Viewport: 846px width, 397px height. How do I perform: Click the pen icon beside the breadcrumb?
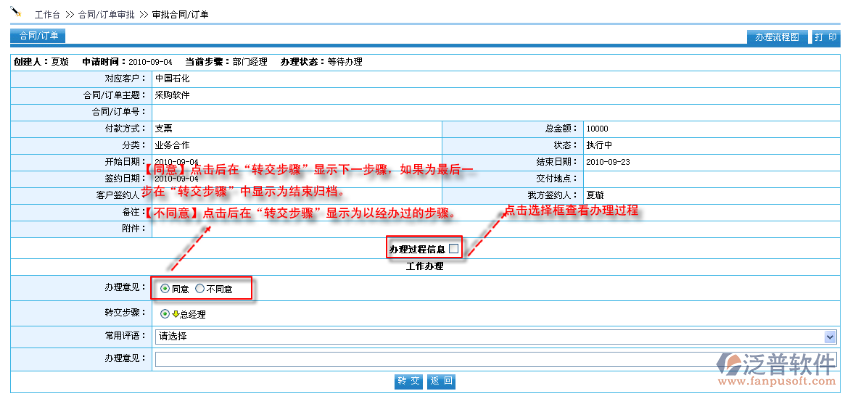click(16, 11)
